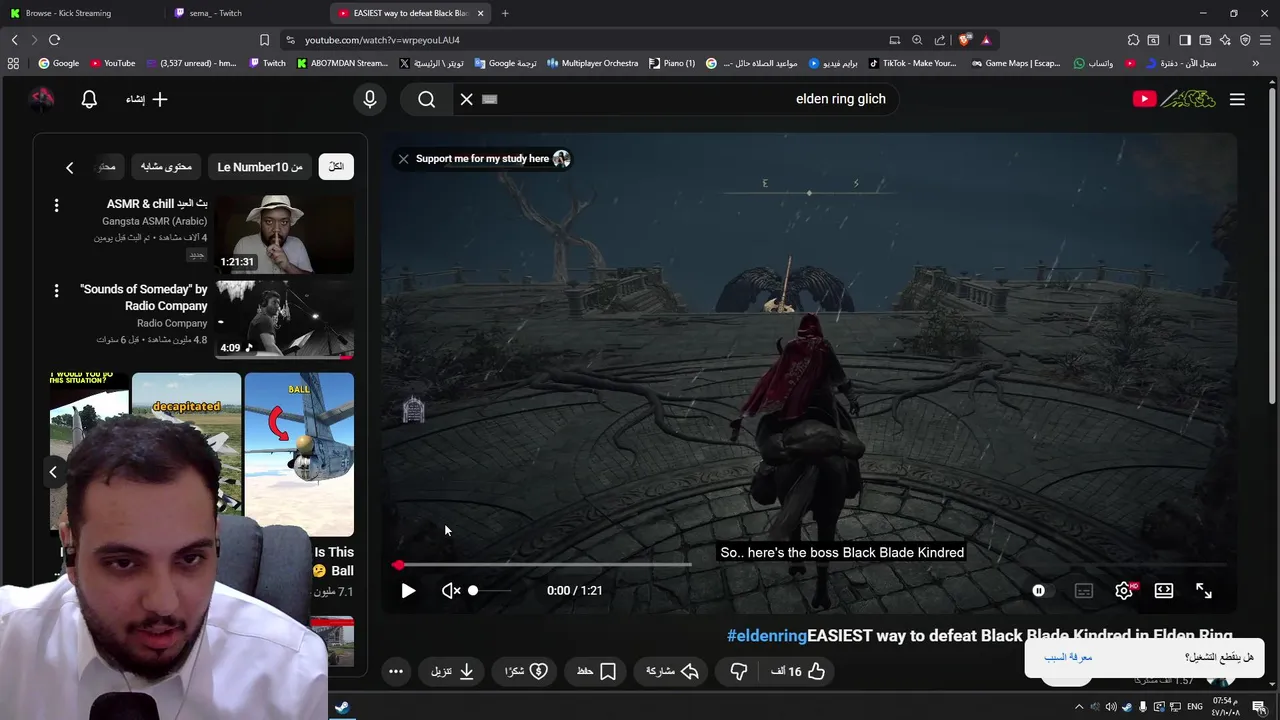Expand hidden bookmarks with the double chevron

pos(1256,63)
